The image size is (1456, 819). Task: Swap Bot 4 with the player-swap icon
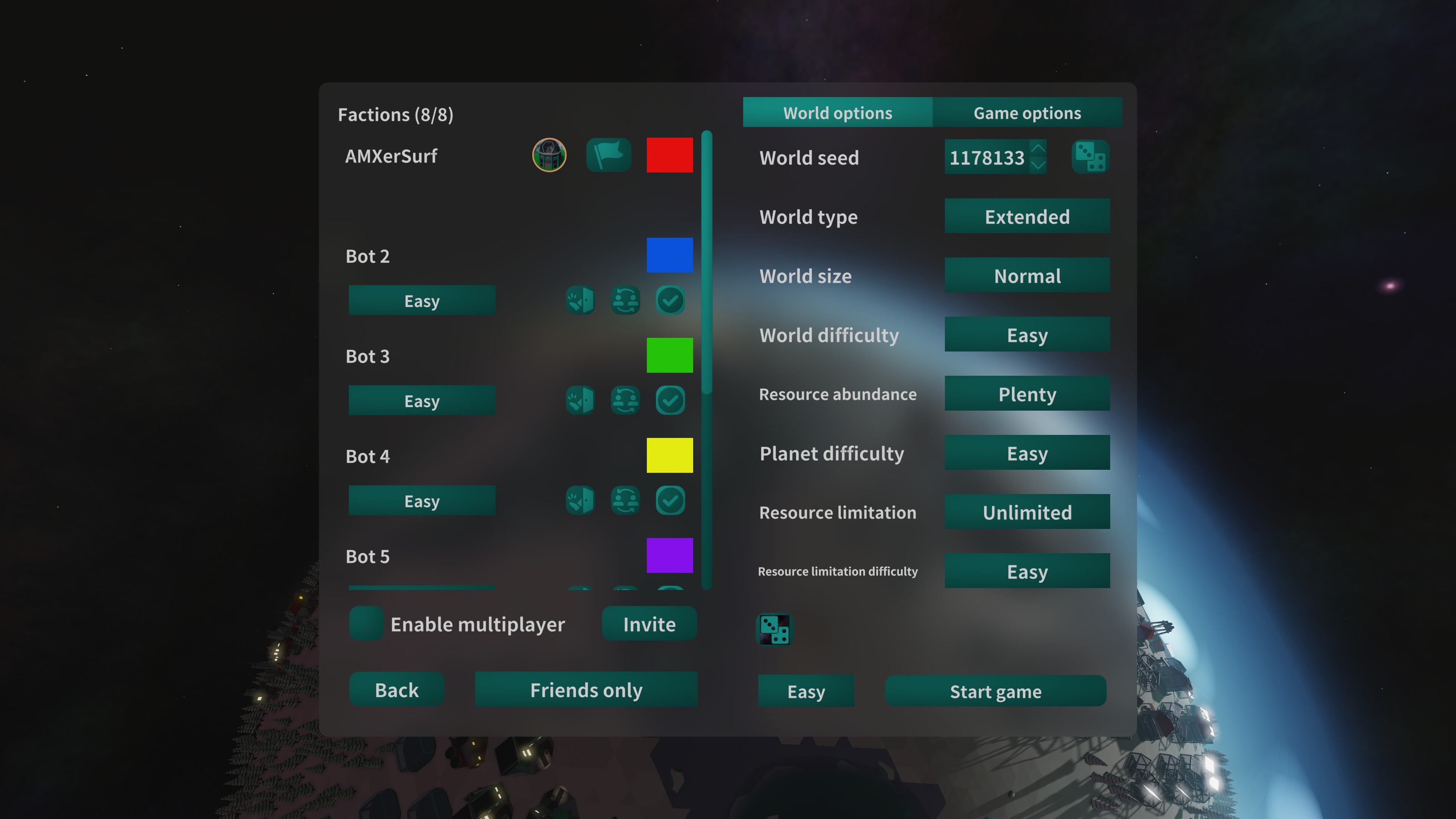tap(625, 500)
